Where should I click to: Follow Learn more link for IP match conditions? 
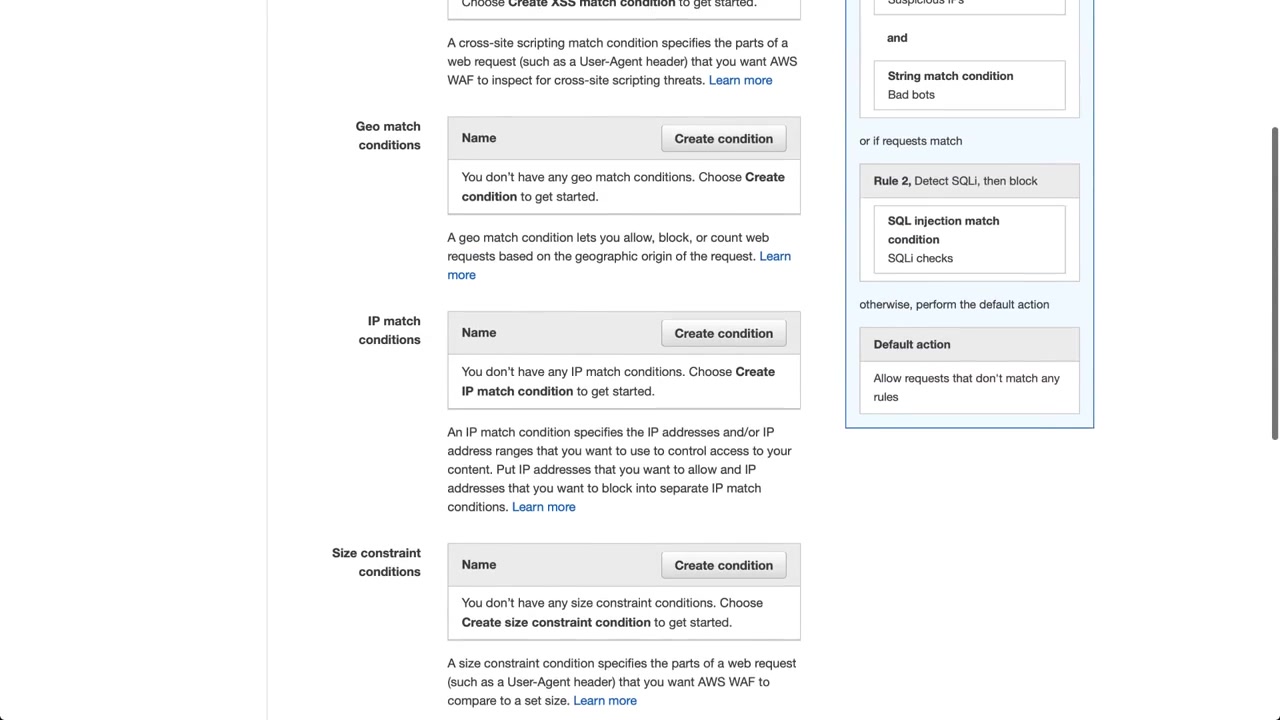tap(543, 507)
